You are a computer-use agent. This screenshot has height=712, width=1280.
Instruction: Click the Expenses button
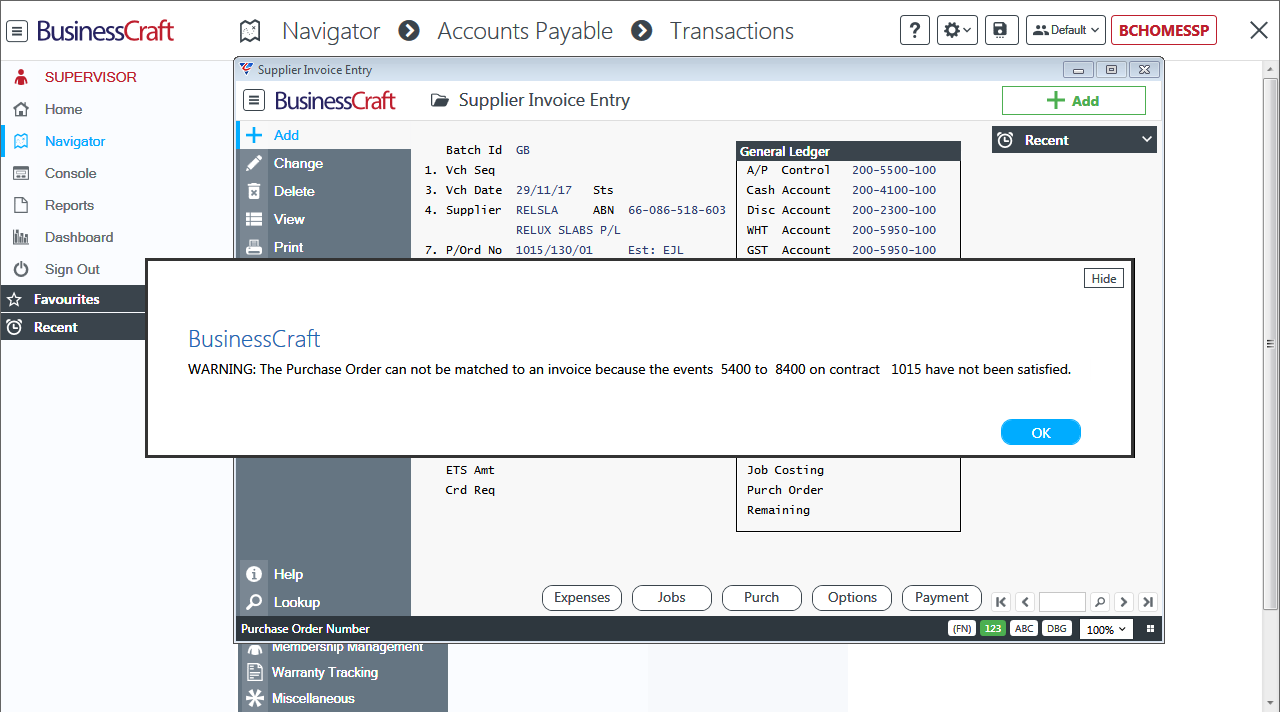click(x=582, y=598)
